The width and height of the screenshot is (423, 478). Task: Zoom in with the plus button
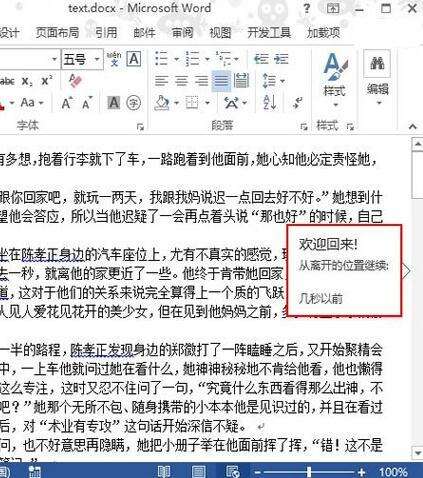pos(361,472)
